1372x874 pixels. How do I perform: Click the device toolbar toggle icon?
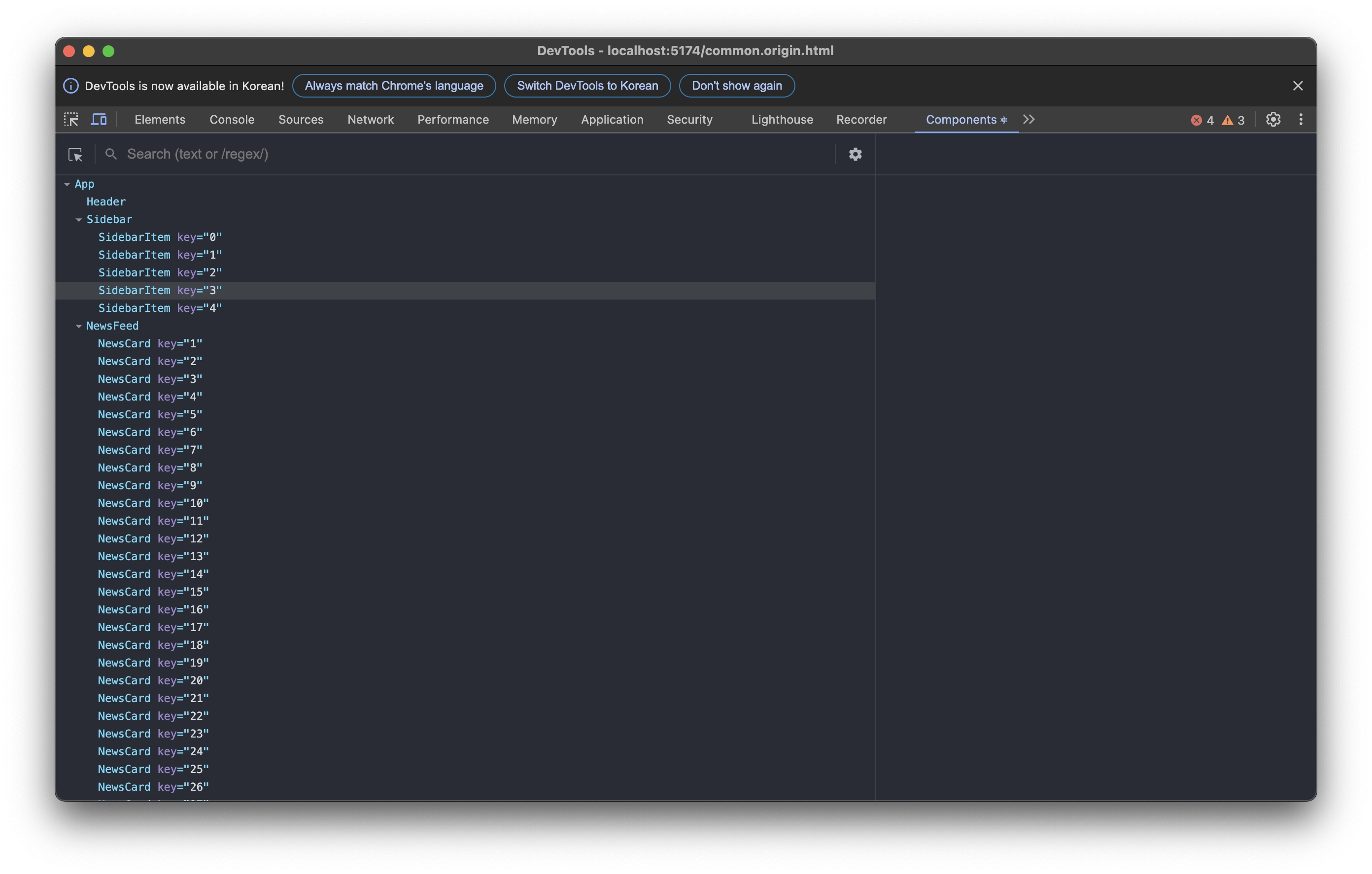(98, 119)
